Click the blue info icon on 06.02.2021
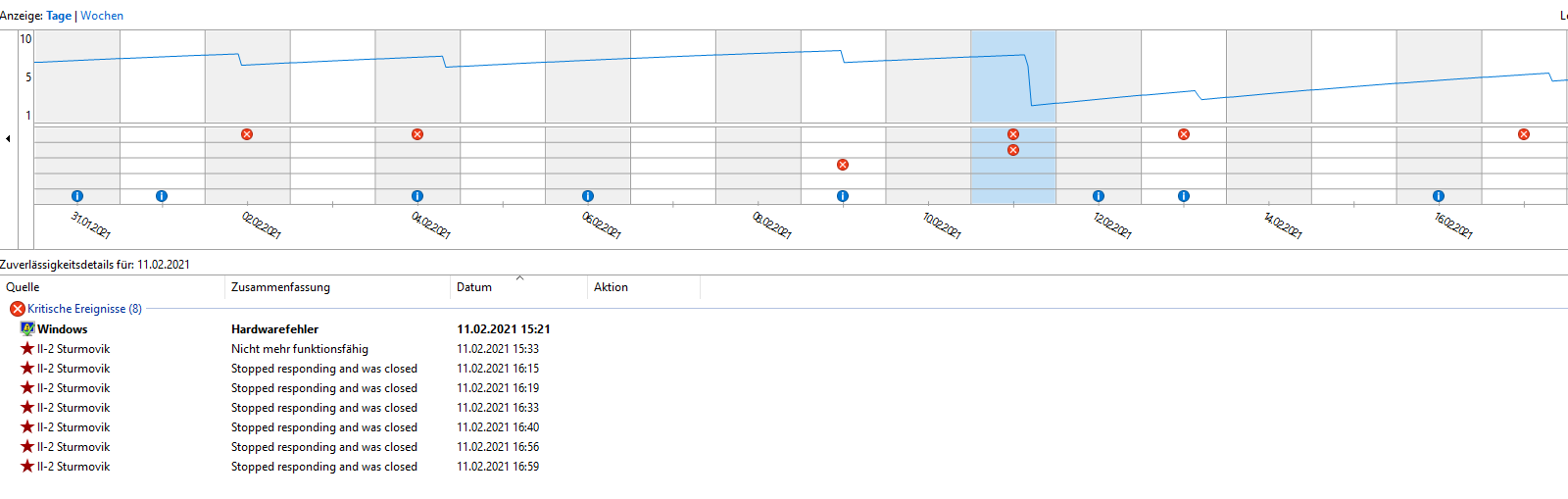Image resolution: width=1568 pixels, height=499 pixels. (588, 196)
